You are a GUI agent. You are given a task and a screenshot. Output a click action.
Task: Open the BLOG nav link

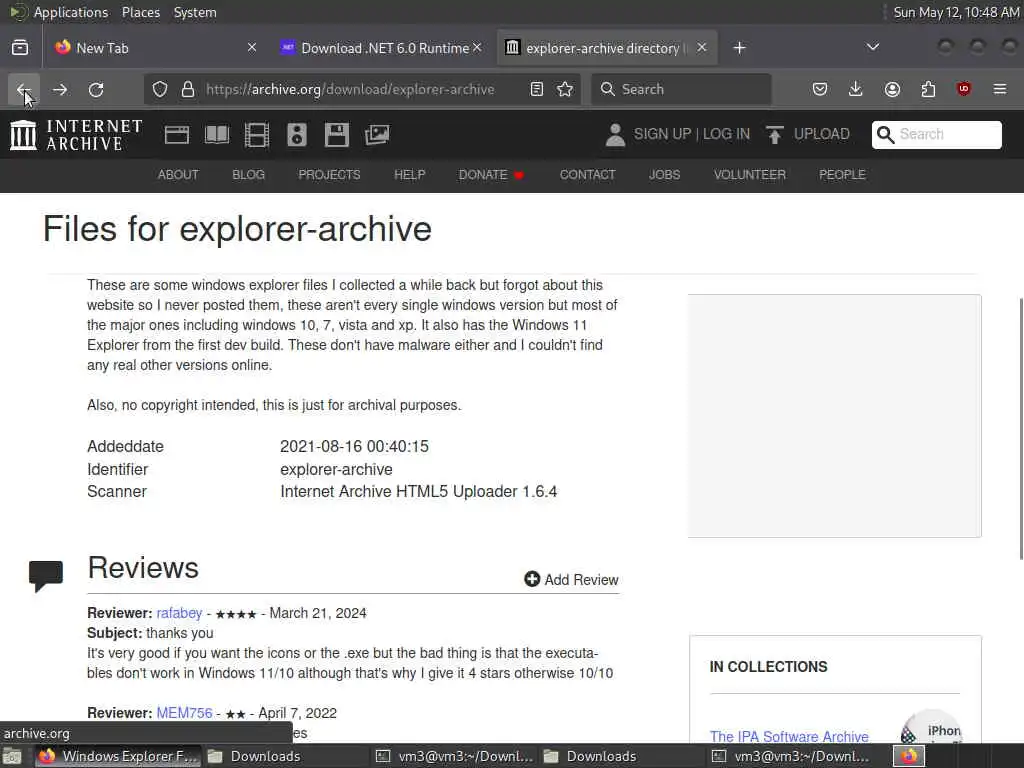[248, 175]
